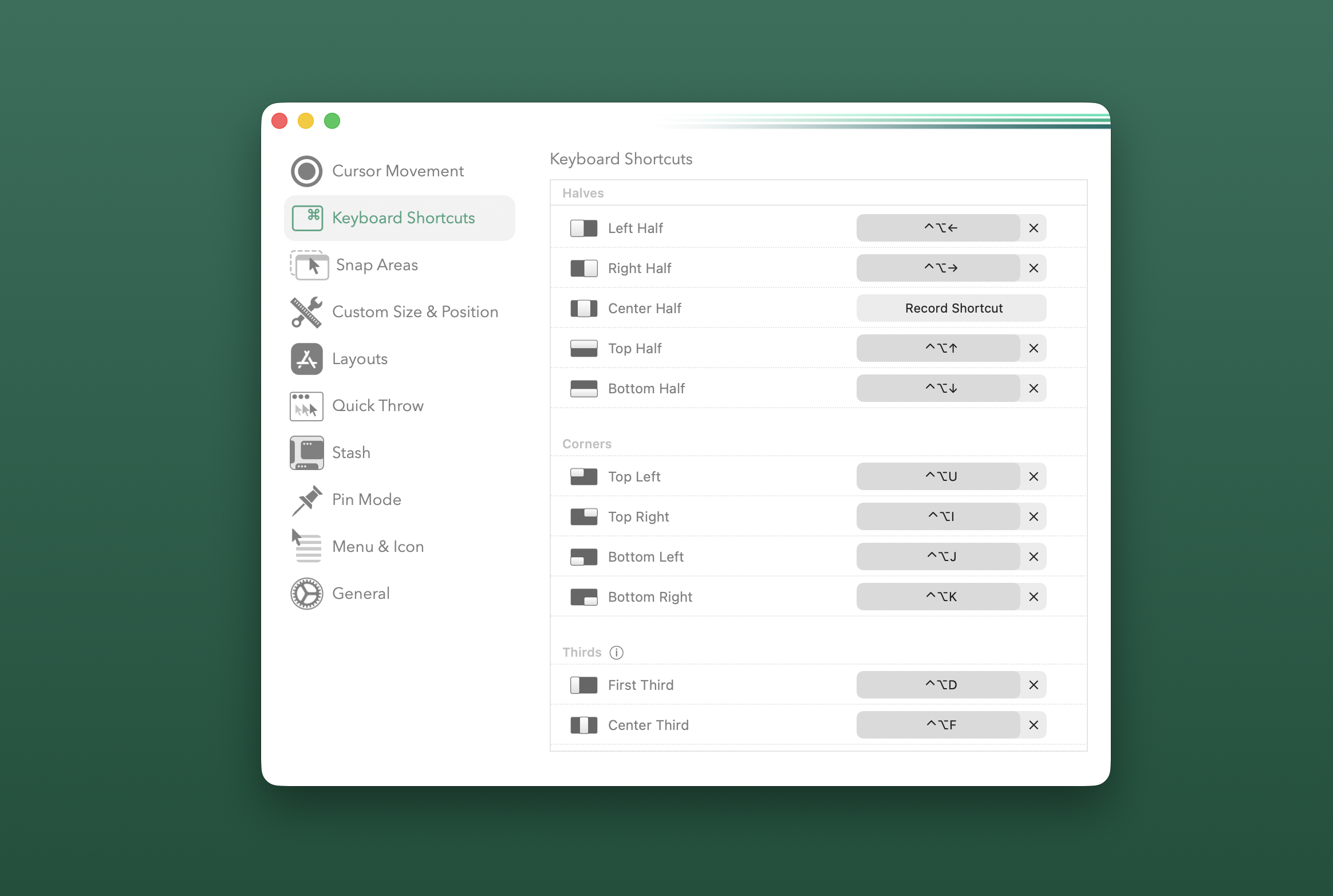Viewport: 1333px width, 896px height.
Task: Open the Quick Throw icon
Action: point(306,406)
